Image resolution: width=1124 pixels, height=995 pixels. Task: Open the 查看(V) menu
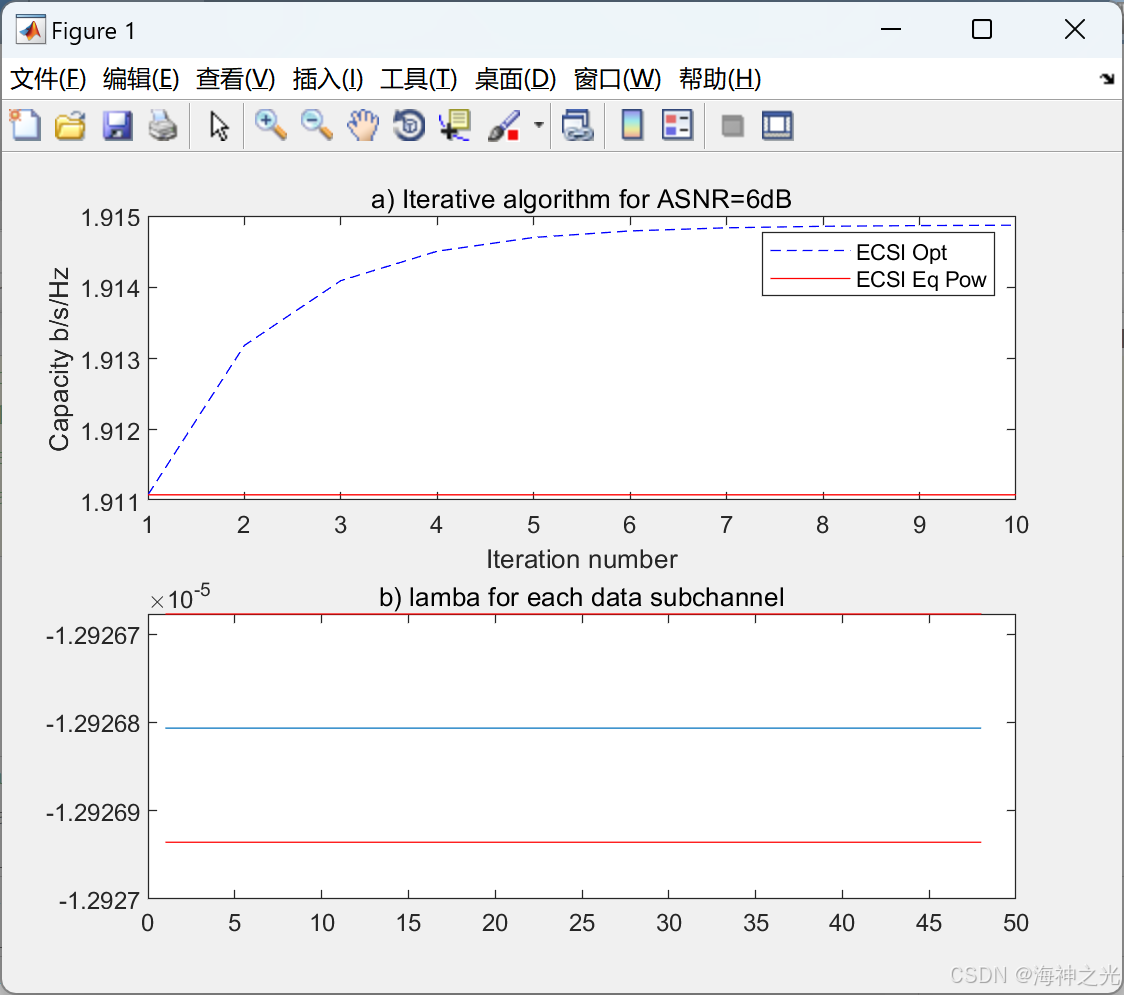pos(235,79)
